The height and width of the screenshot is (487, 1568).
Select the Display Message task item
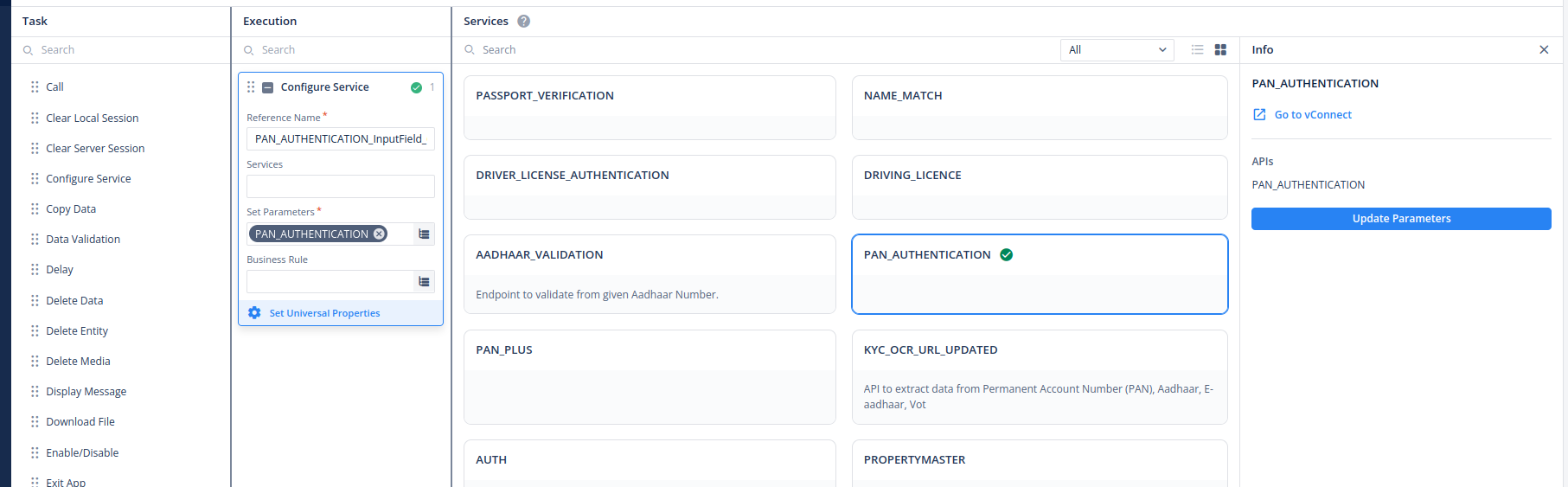(86, 392)
